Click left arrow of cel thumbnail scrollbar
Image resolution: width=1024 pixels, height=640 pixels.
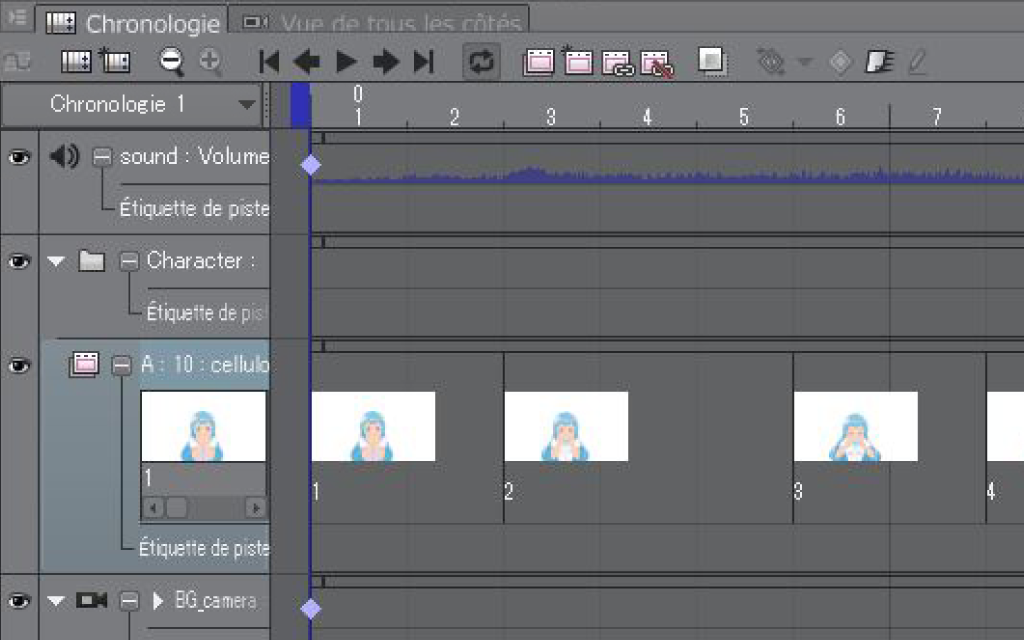click(x=153, y=507)
